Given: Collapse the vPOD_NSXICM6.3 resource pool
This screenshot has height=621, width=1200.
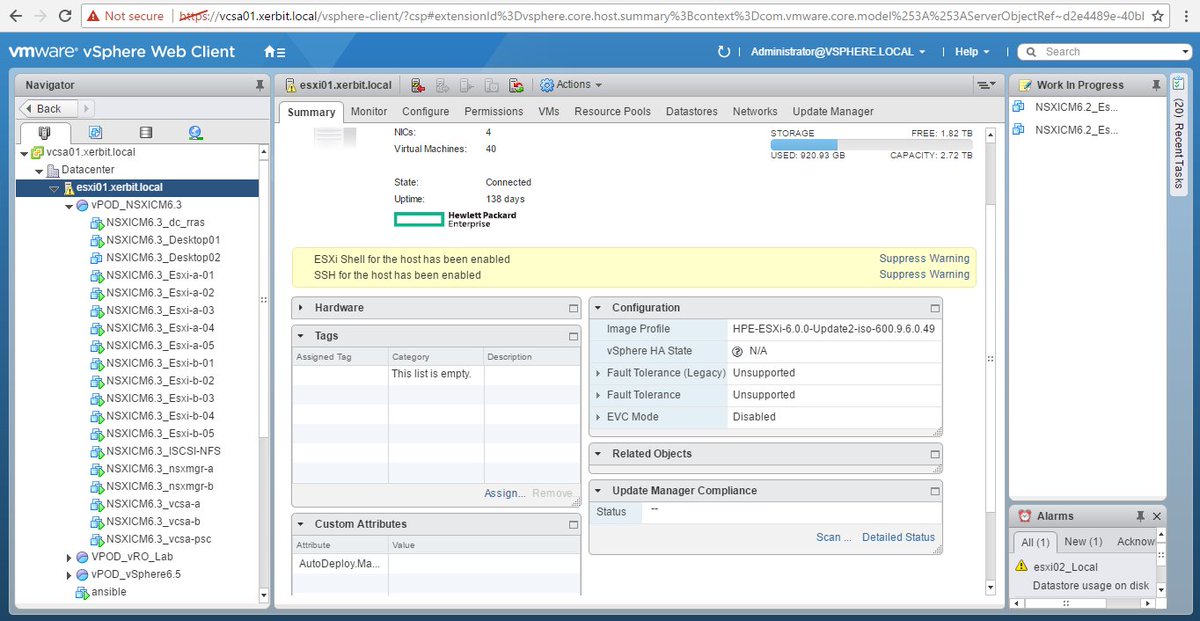Looking at the screenshot, I should (69, 206).
